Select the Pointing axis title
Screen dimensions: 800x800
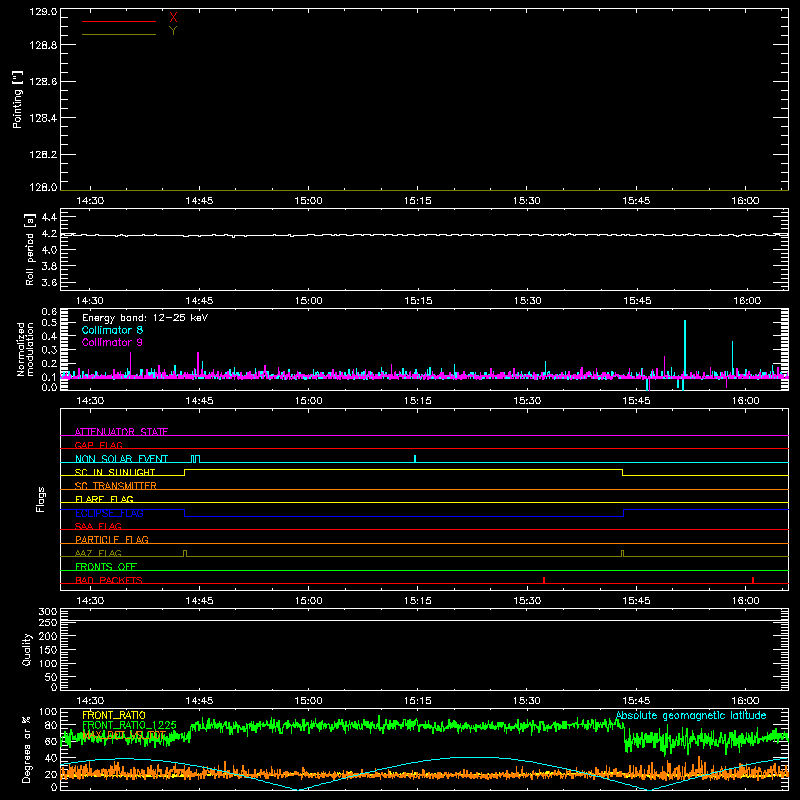18,99
